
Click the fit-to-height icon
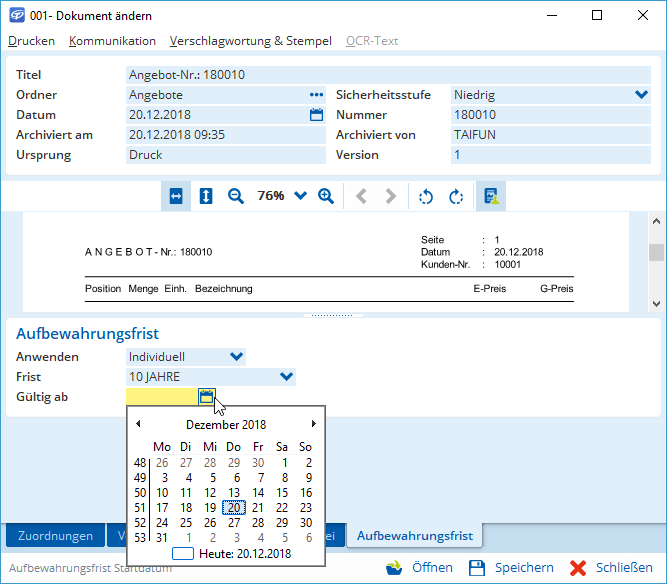tap(206, 196)
